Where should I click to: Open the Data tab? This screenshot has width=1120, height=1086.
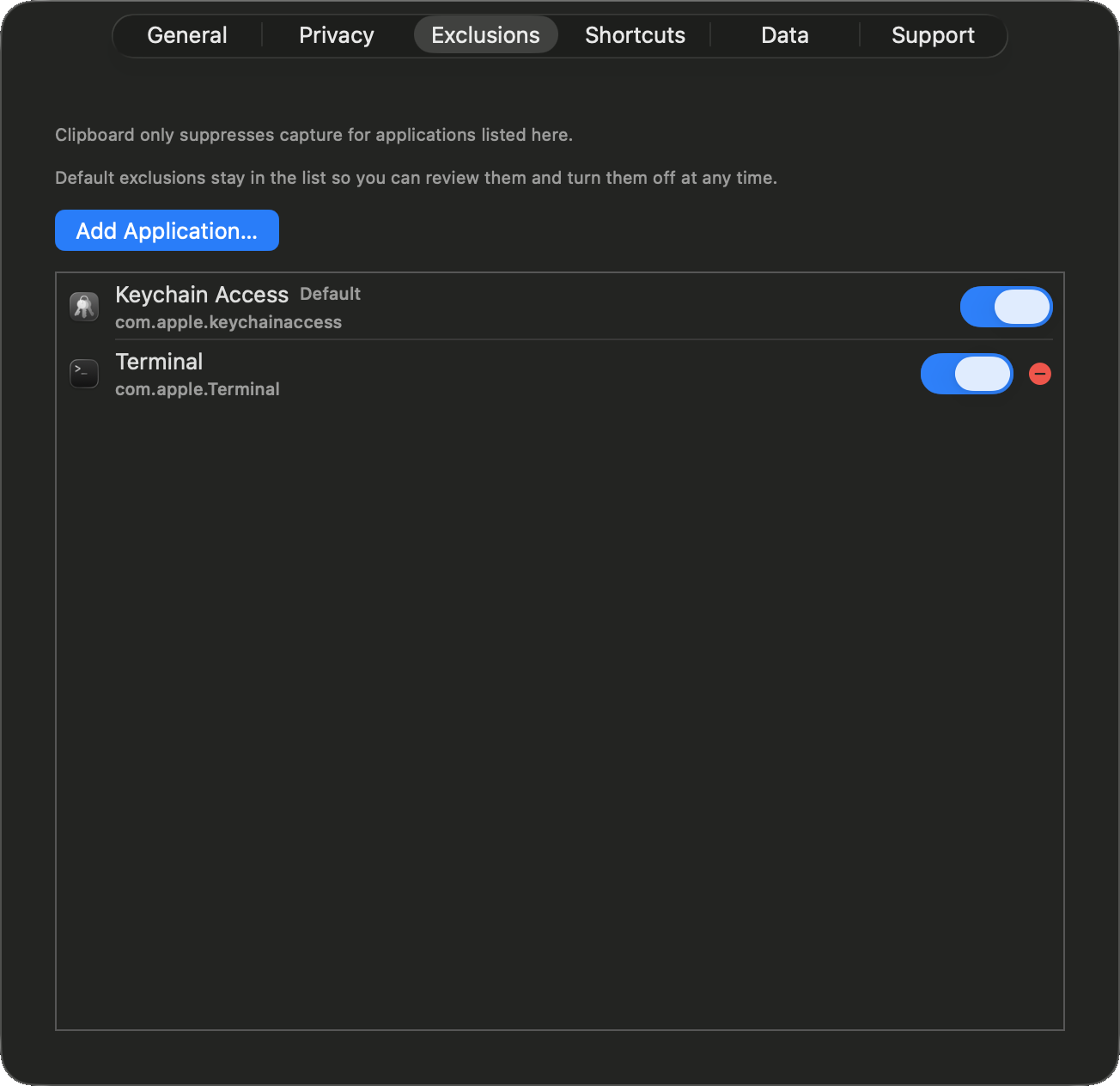tap(785, 35)
